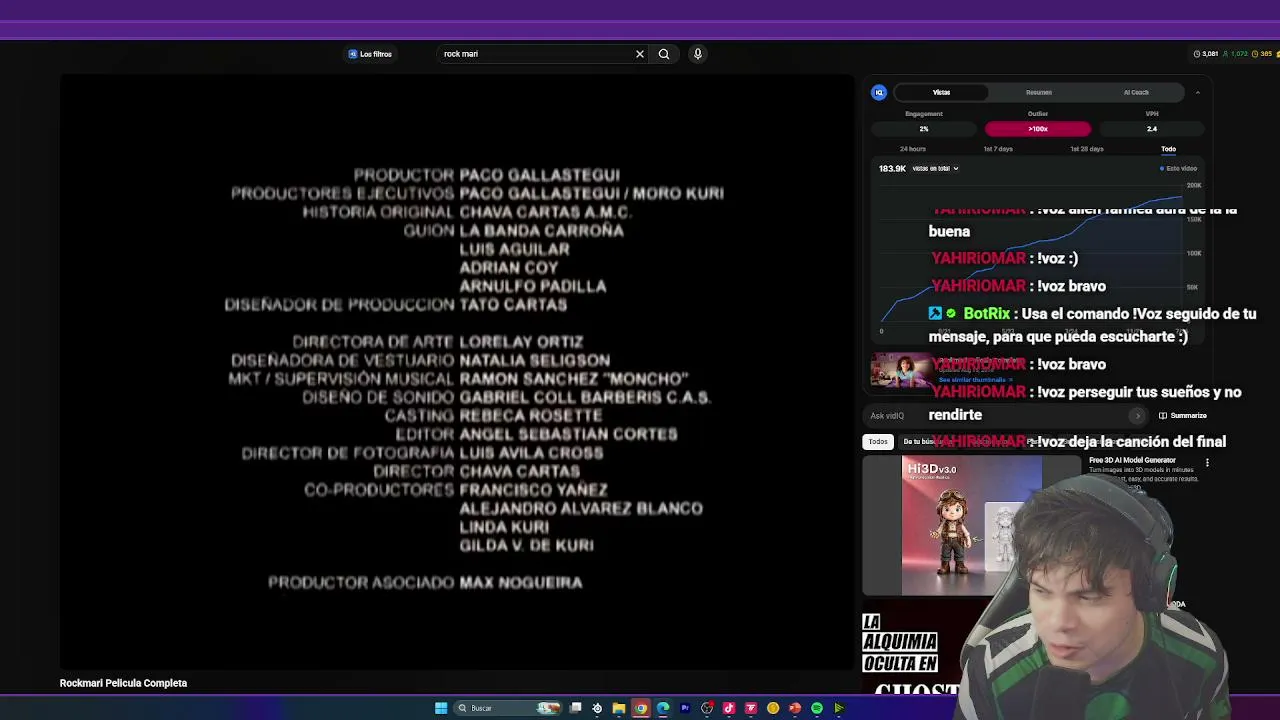Open Adobe Premiere Pro from the taskbar
The height and width of the screenshot is (720, 1280).
pos(685,708)
